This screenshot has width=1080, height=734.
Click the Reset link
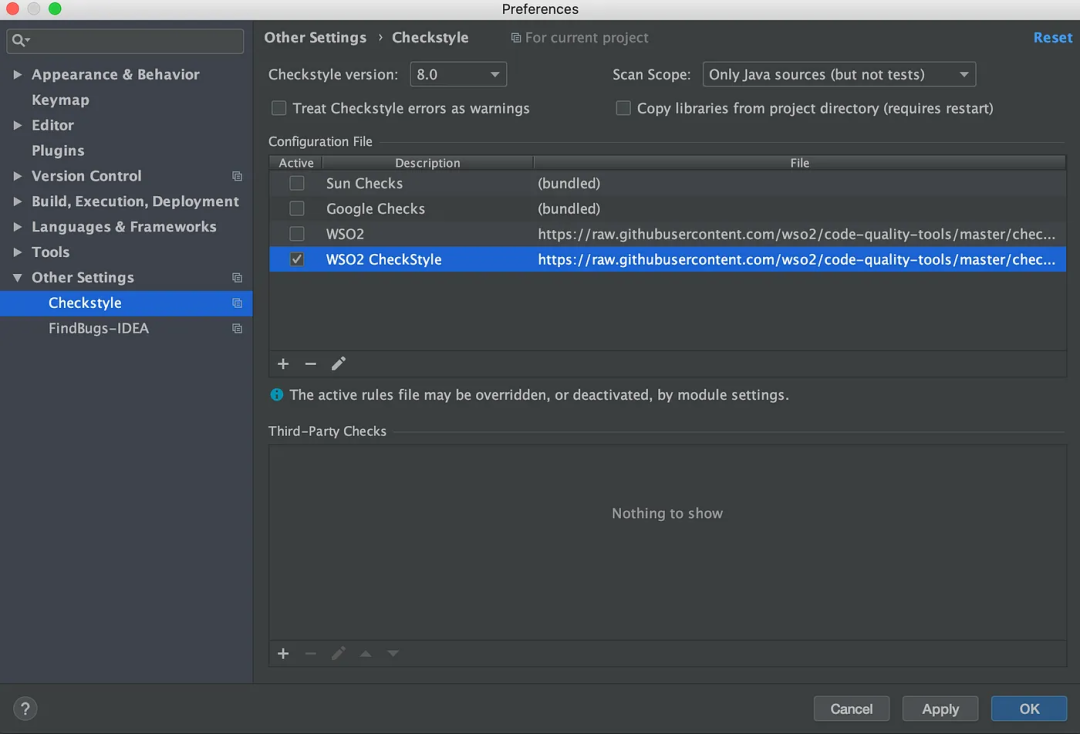coord(1052,38)
